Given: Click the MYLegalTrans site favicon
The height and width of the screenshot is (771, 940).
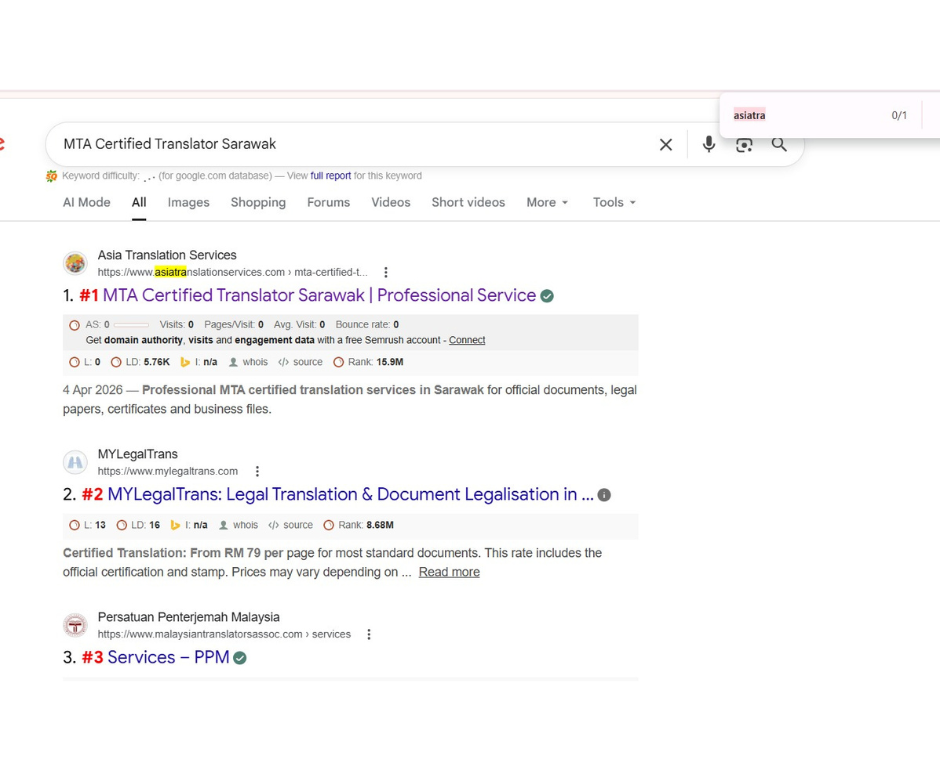Looking at the screenshot, I should (x=76, y=462).
